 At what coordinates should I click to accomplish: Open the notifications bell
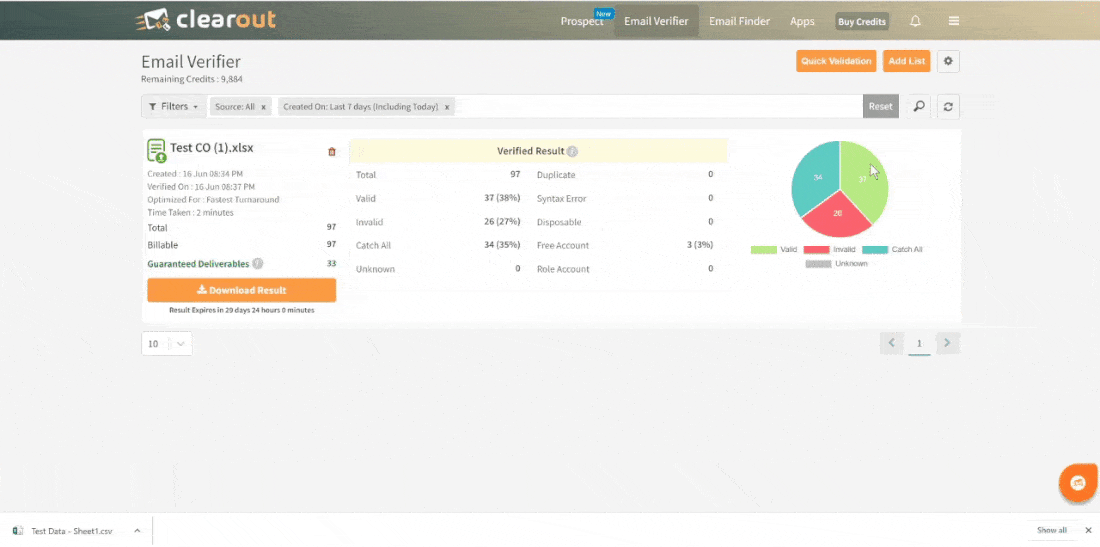(916, 21)
